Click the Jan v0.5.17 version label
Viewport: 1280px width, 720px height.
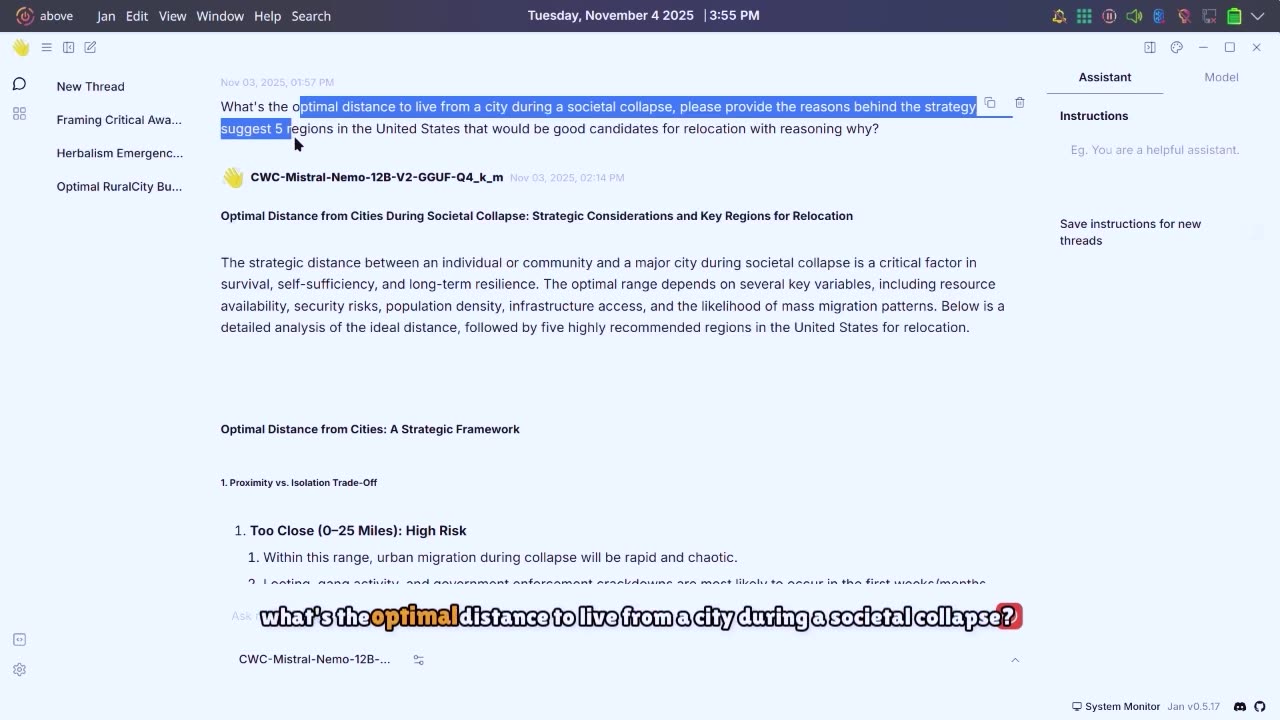coord(1194,706)
